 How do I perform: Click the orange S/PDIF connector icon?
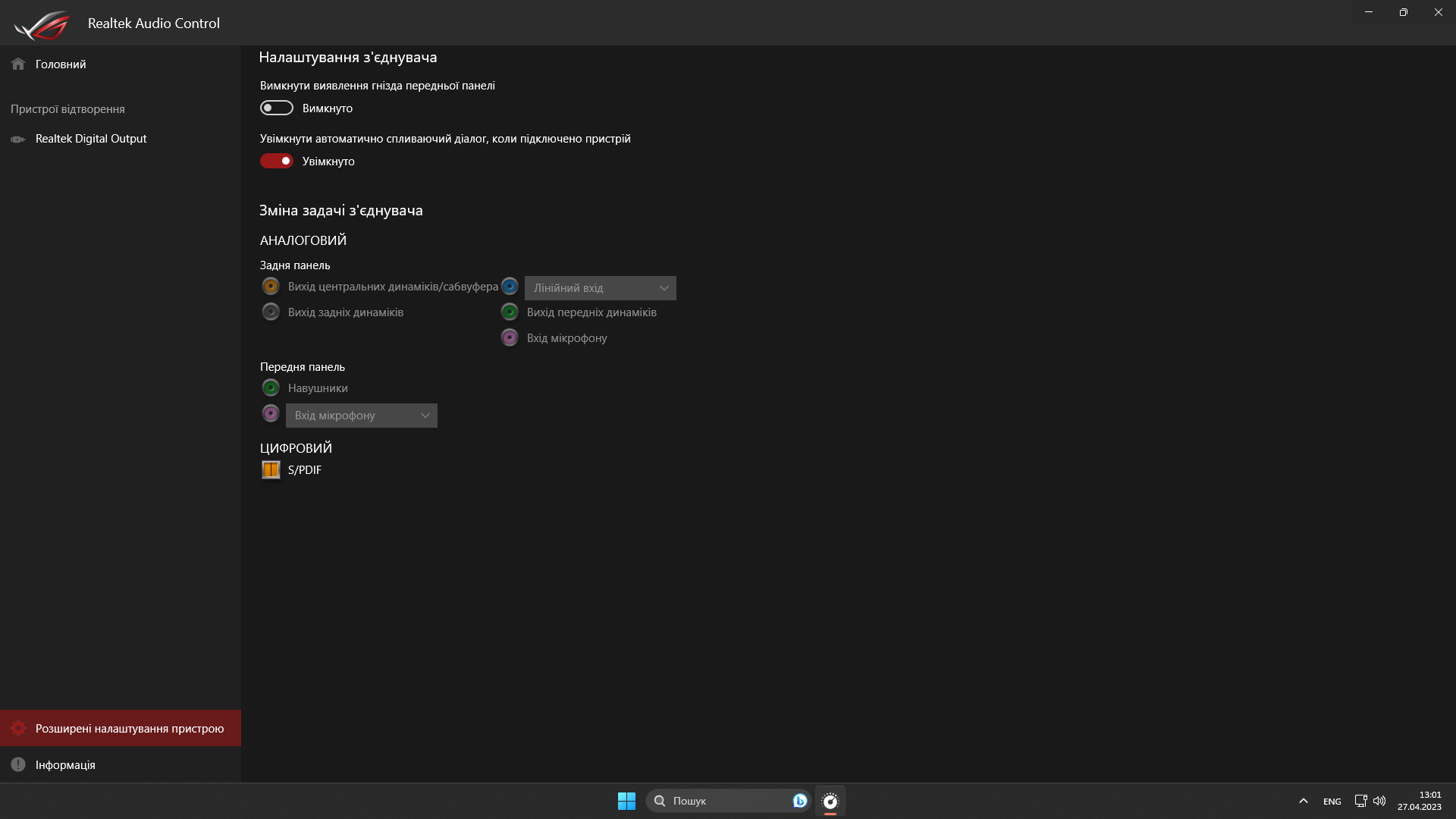click(x=271, y=469)
